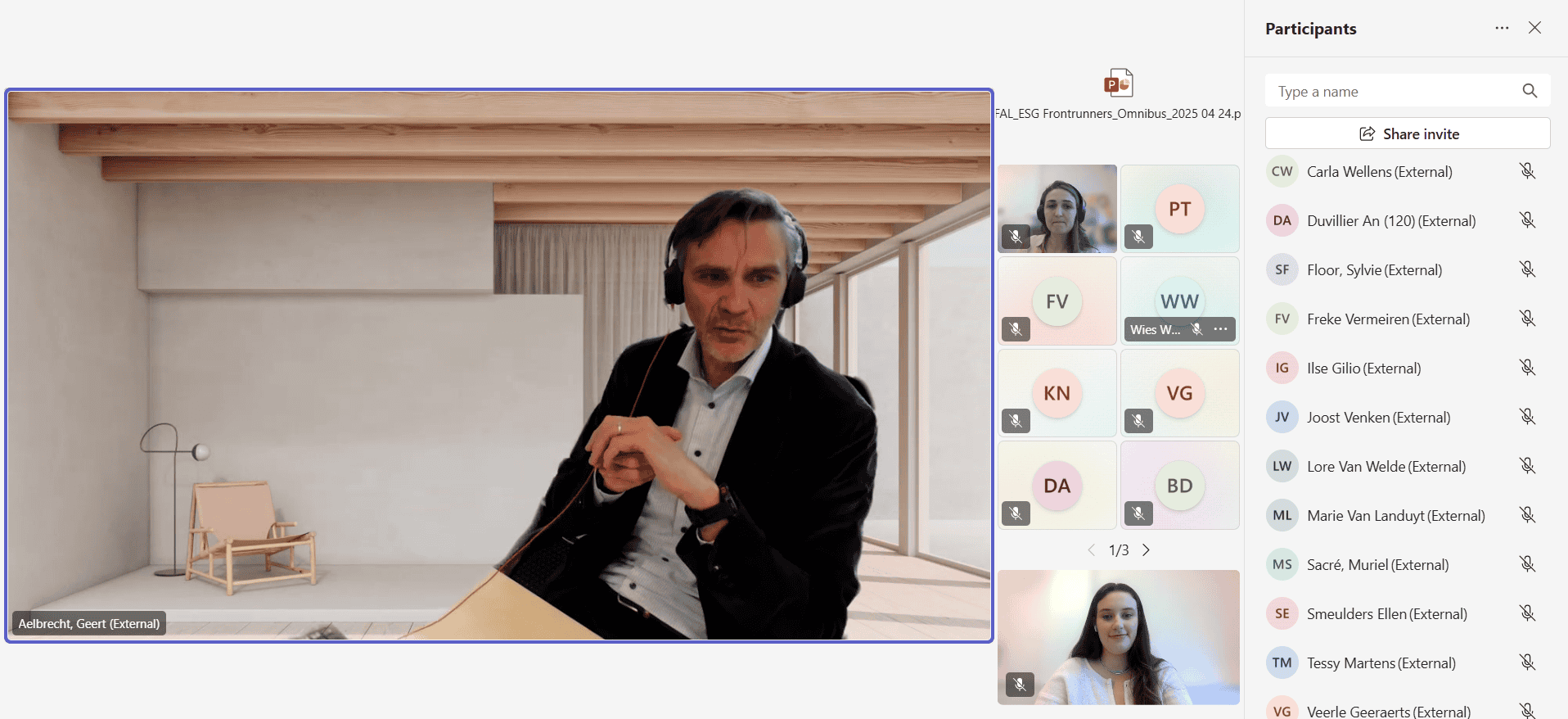Click the PowerPoint shared file icon

click(1118, 83)
